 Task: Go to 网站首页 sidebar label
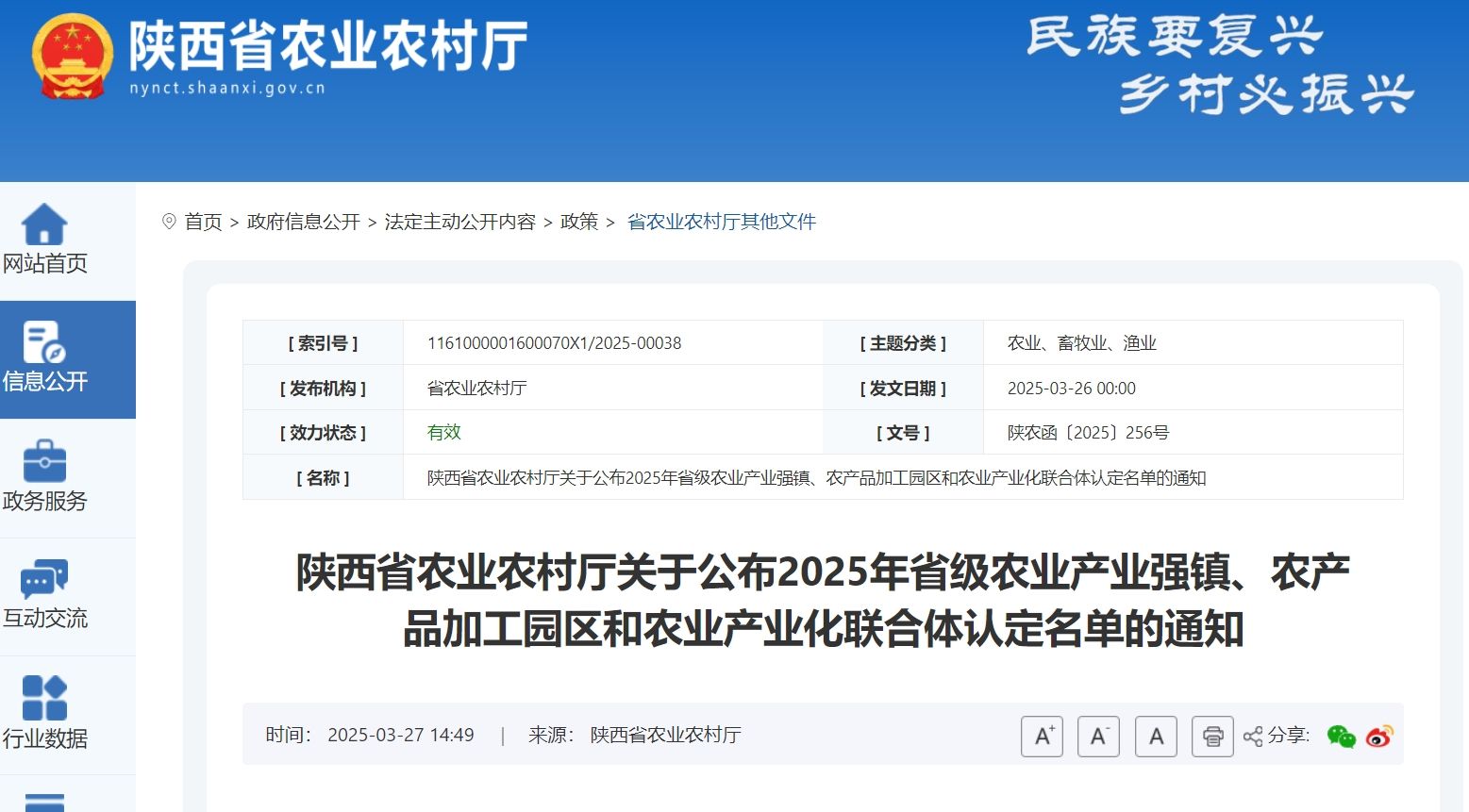(x=44, y=263)
